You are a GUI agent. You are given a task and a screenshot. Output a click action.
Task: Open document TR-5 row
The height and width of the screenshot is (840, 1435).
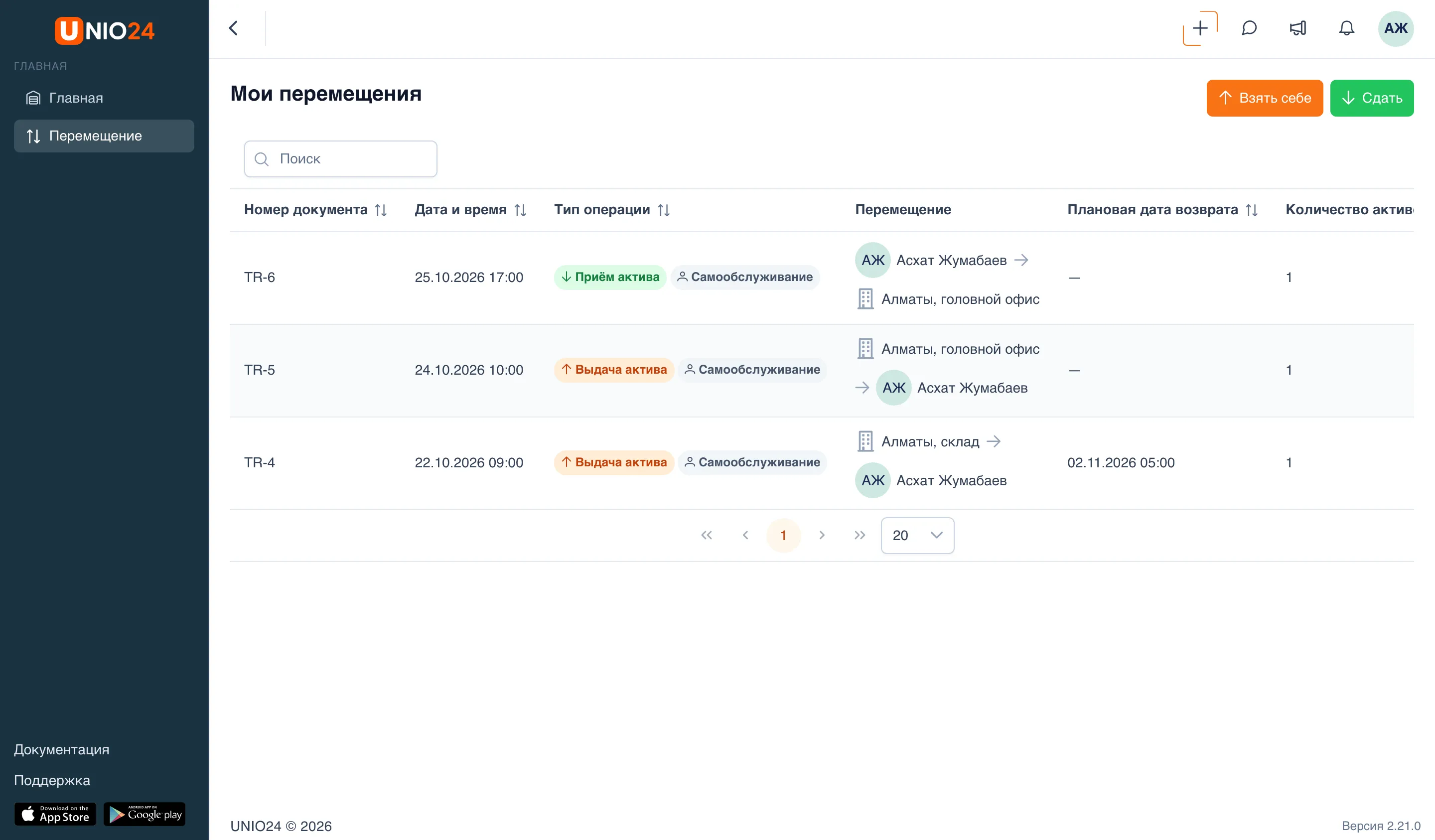click(x=822, y=371)
